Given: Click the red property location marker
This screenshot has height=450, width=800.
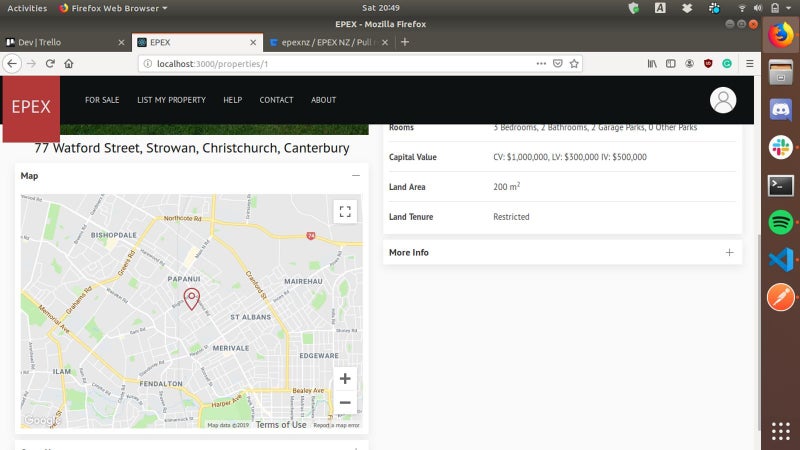Looking at the screenshot, I should click(191, 299).
